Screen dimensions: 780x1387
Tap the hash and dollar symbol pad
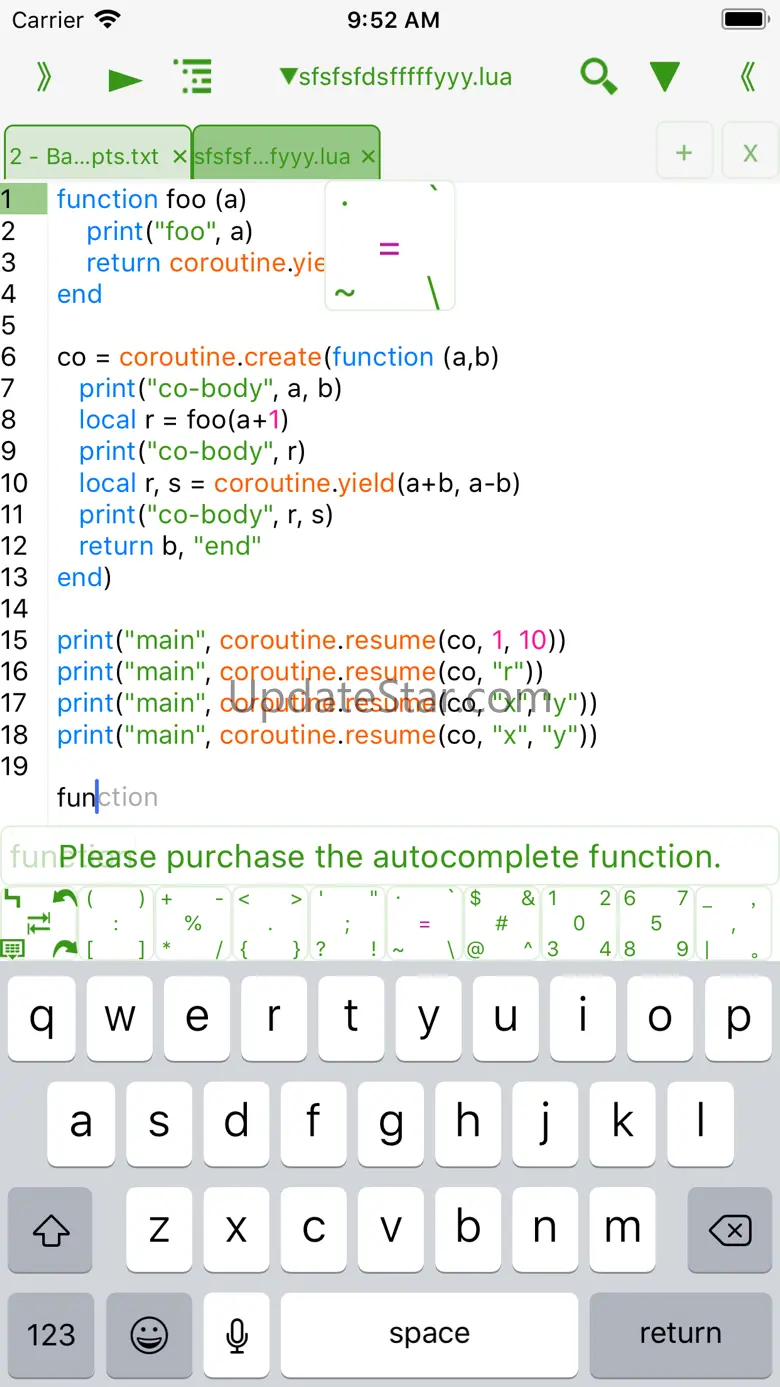(x=502, y=924)
